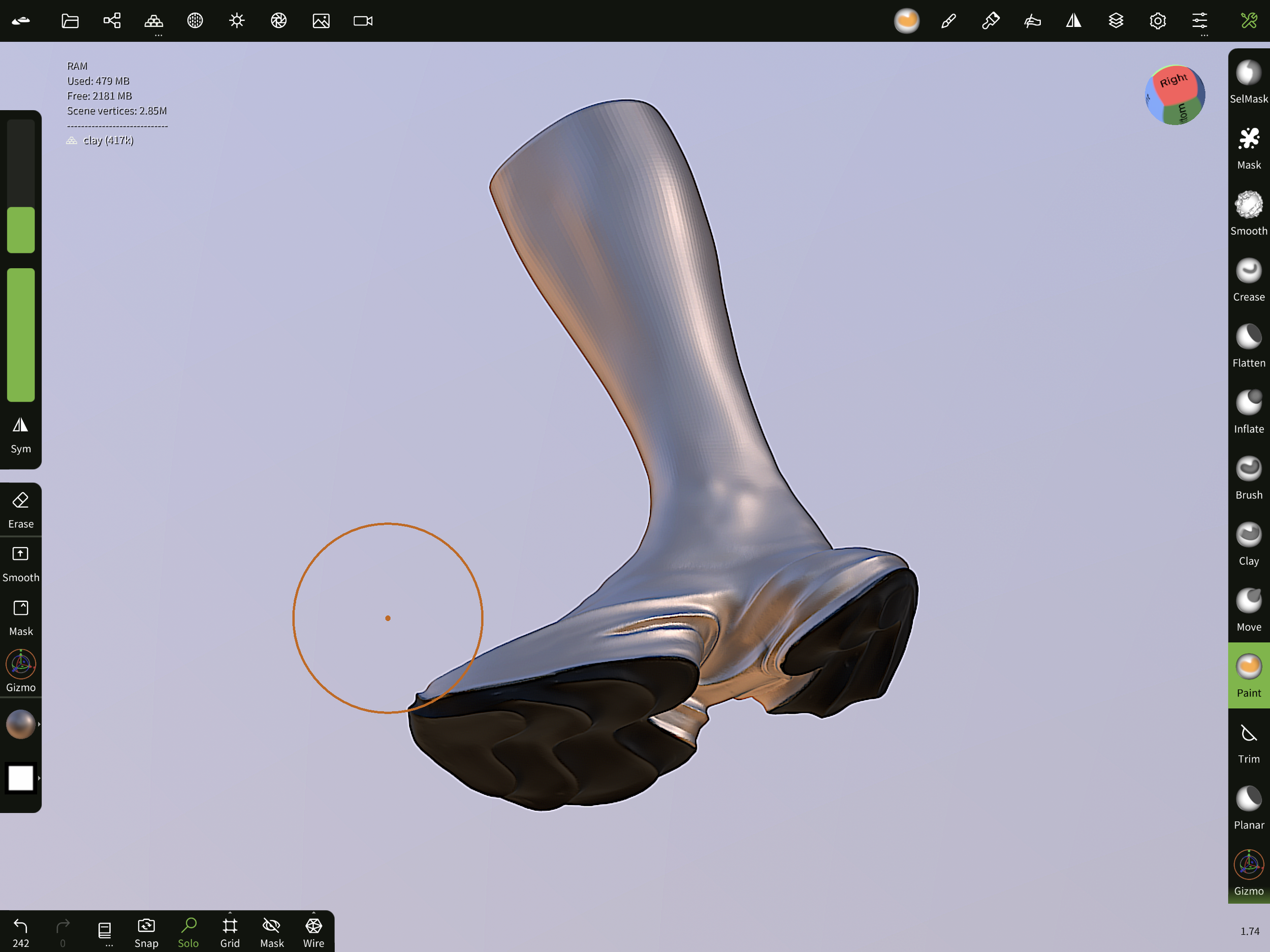
Task: Select the Trim tool
Action: [x=1248, y=742]
